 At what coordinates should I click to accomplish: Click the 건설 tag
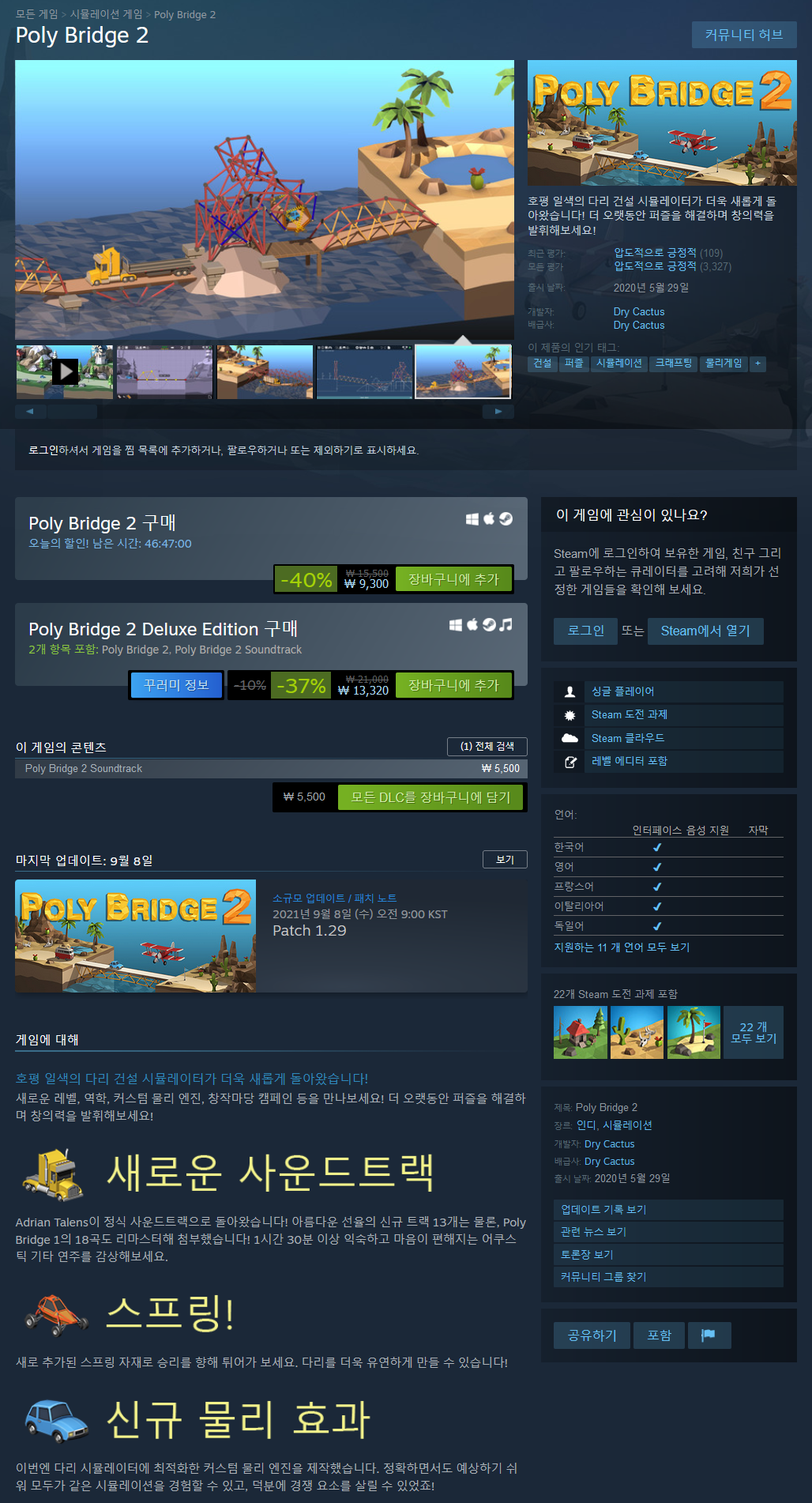coord(543,364)
